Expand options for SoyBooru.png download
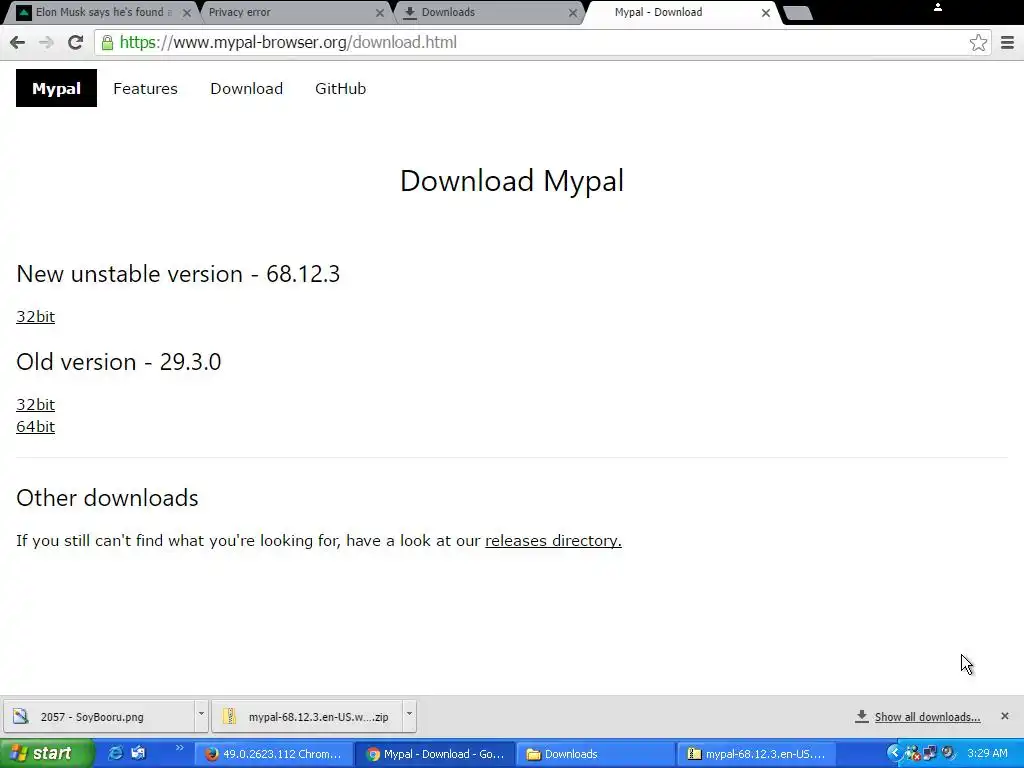The width and height of the screenshot is (1024, 768). point(201,714)
